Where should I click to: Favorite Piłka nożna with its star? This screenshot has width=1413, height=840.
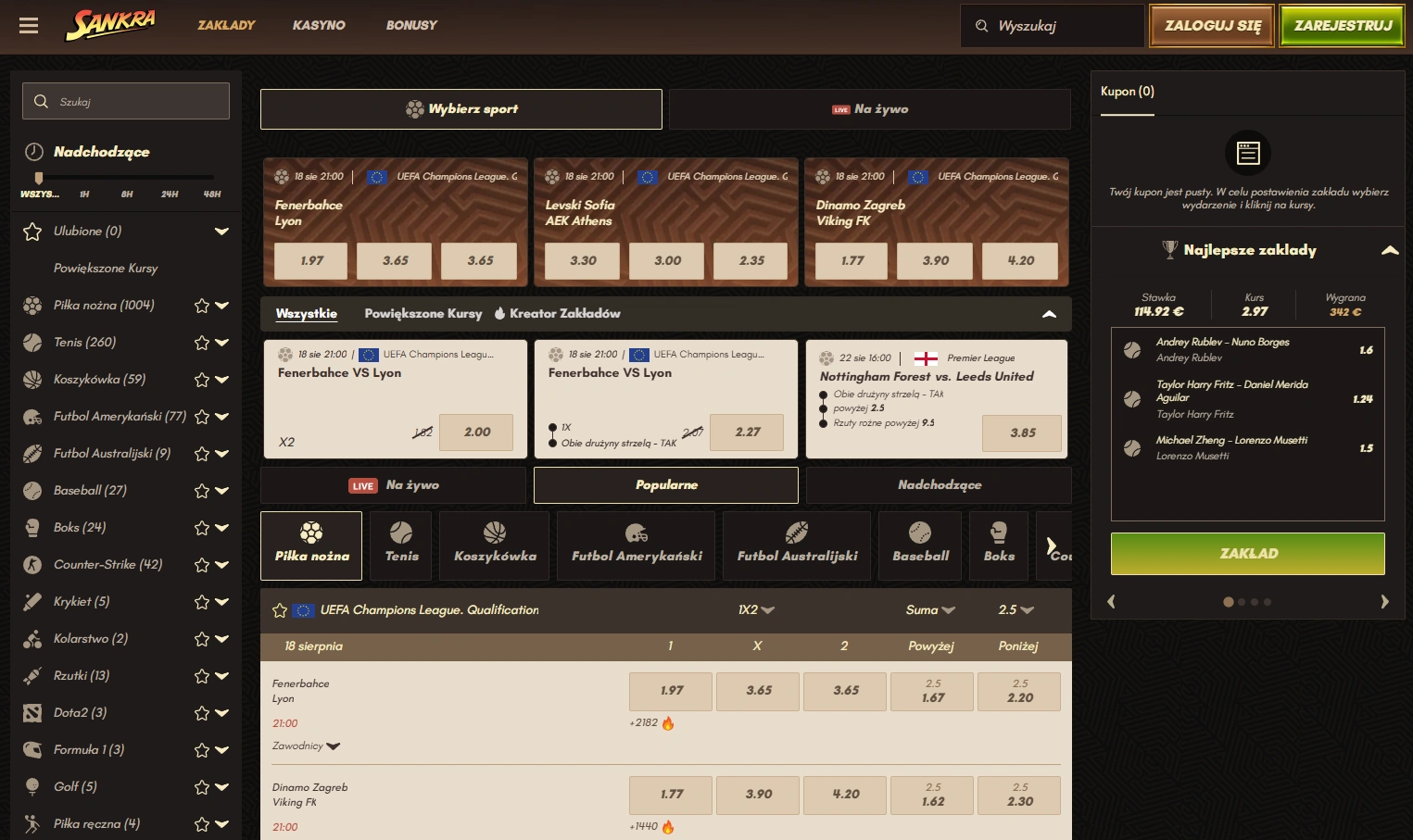point(201,306)
